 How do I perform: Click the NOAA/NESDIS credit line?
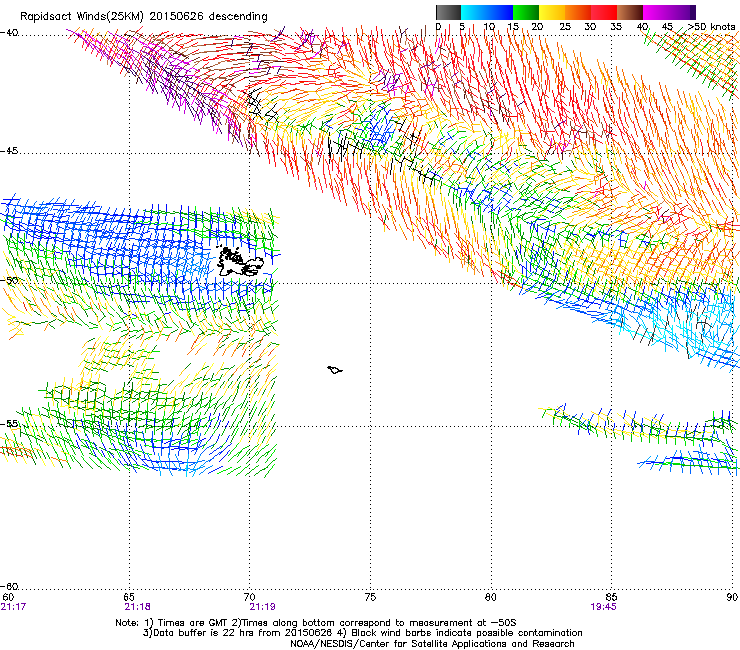pyautogui.click(x=432, y=644)
